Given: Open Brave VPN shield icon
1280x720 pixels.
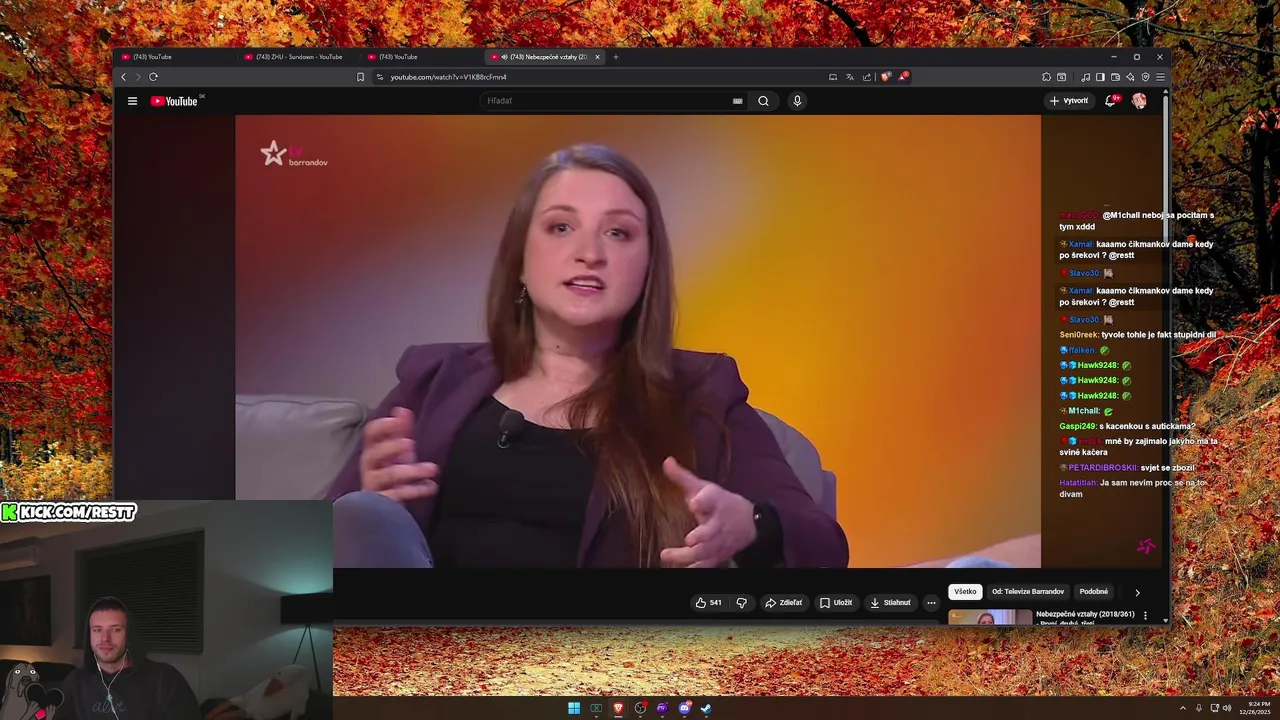Looking at the screenshot, I should [1145, 77].
